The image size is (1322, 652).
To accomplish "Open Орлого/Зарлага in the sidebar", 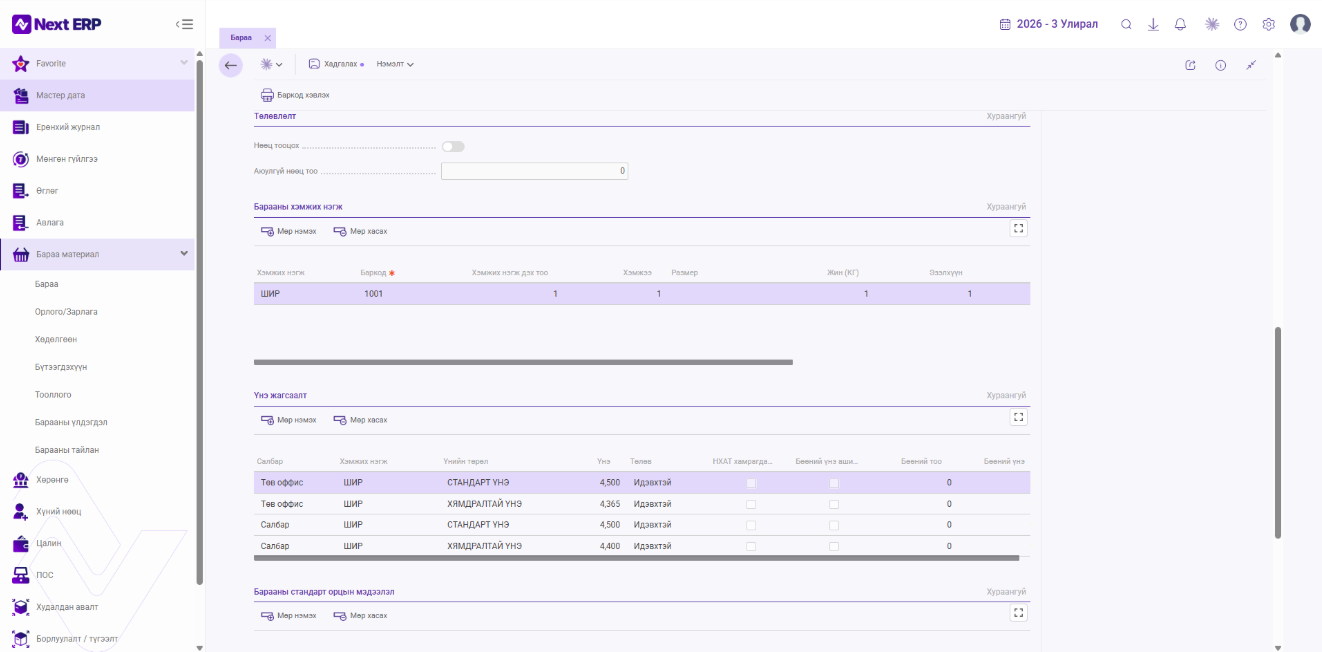I will [66, 312].
